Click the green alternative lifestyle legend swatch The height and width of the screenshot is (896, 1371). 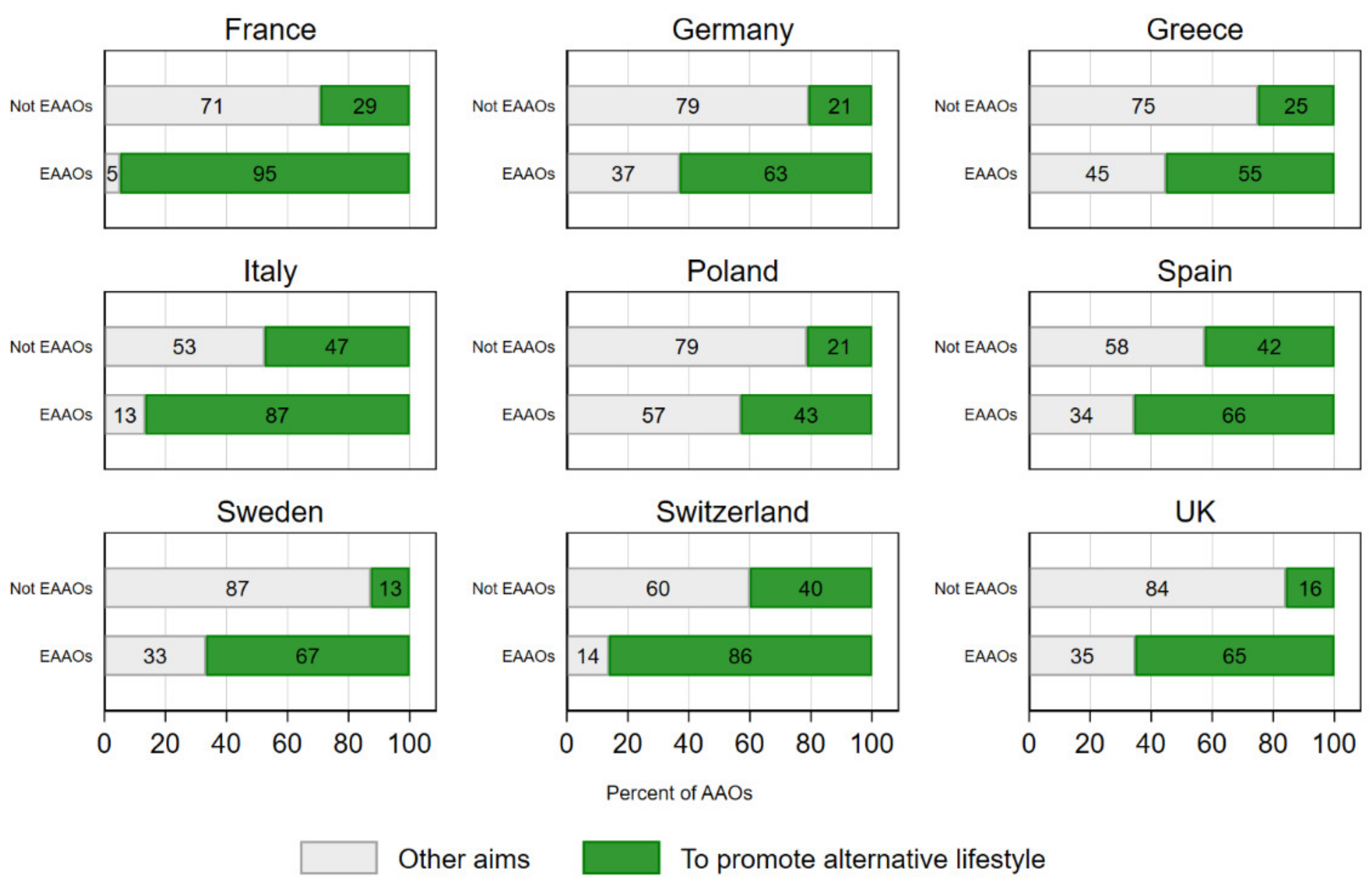click(621, 858)
